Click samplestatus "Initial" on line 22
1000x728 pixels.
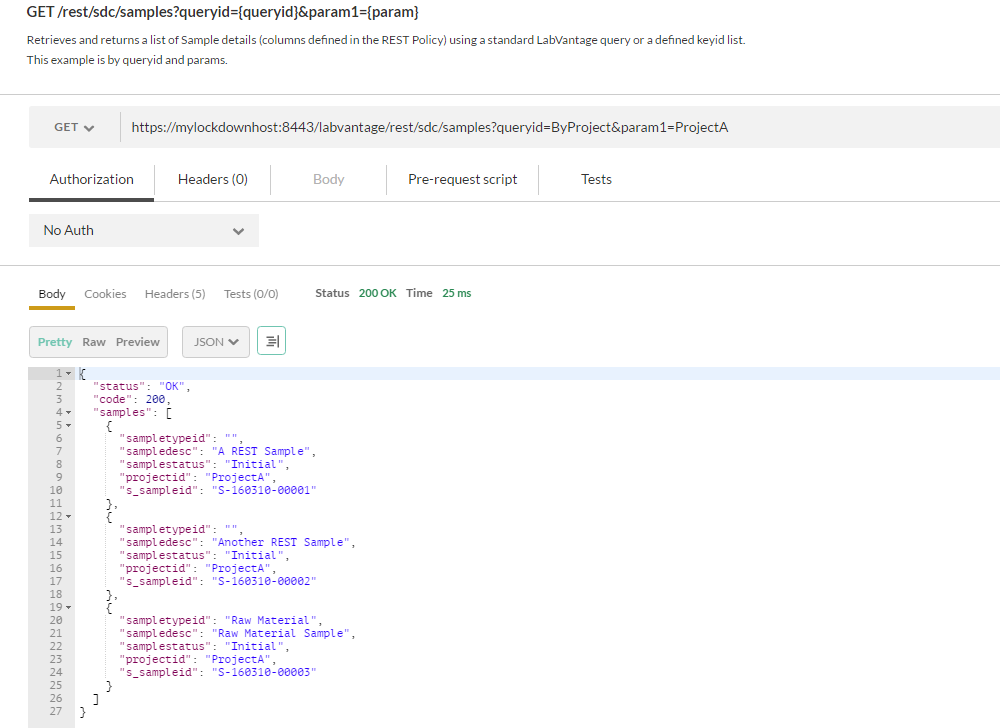coord(254,646)
